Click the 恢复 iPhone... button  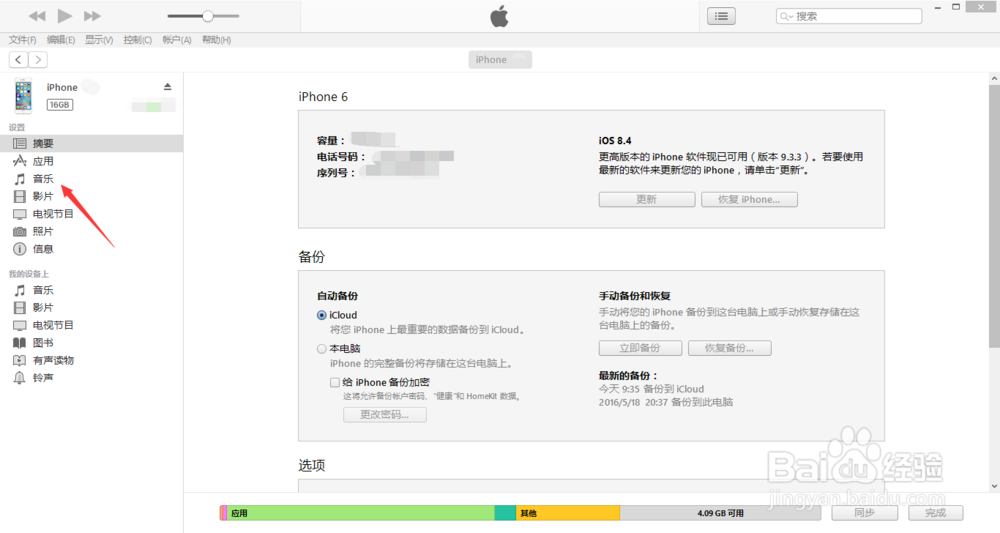click(x=749, y=200)
